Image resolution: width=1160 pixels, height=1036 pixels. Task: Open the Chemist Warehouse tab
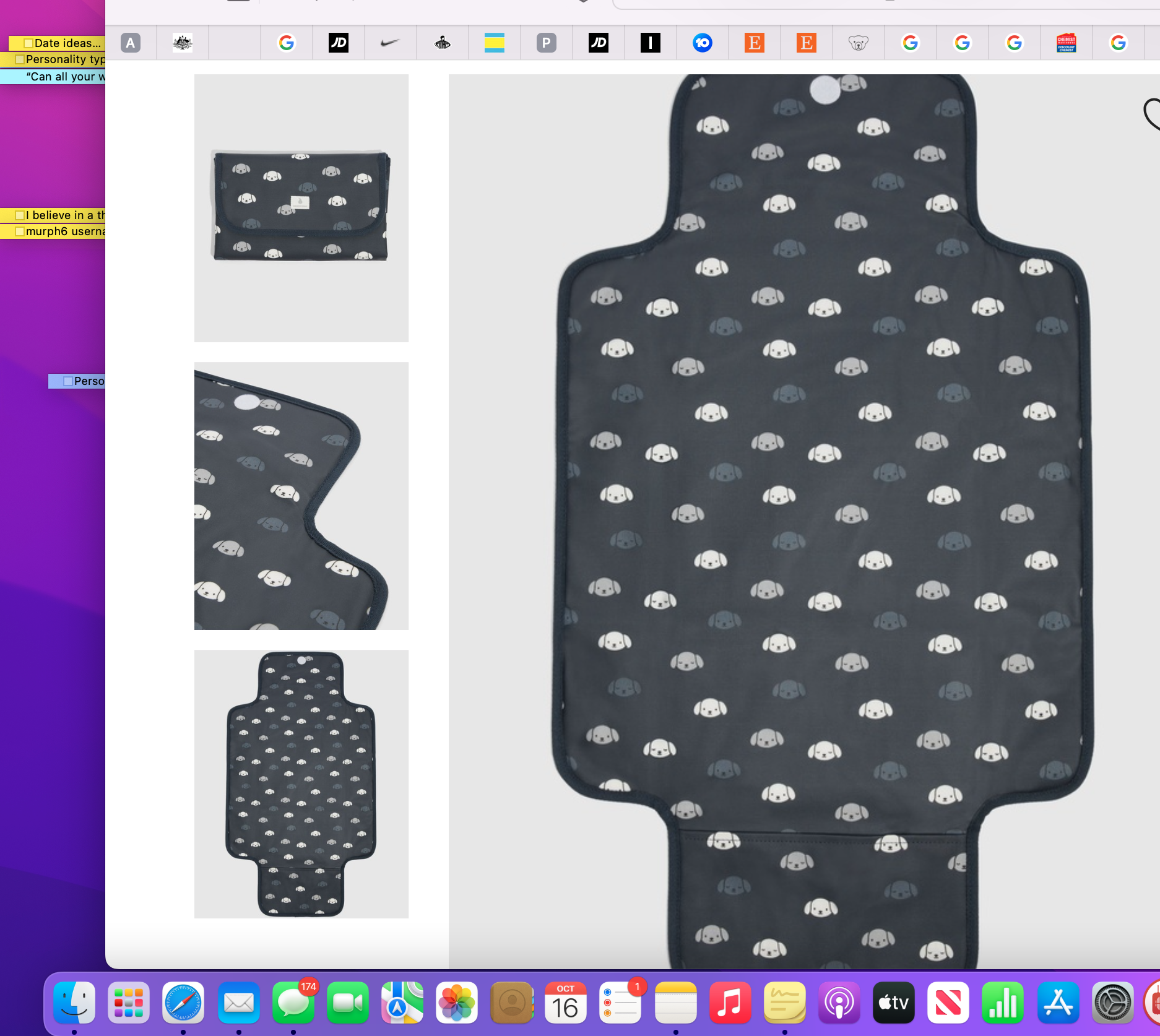[1067, 43]
